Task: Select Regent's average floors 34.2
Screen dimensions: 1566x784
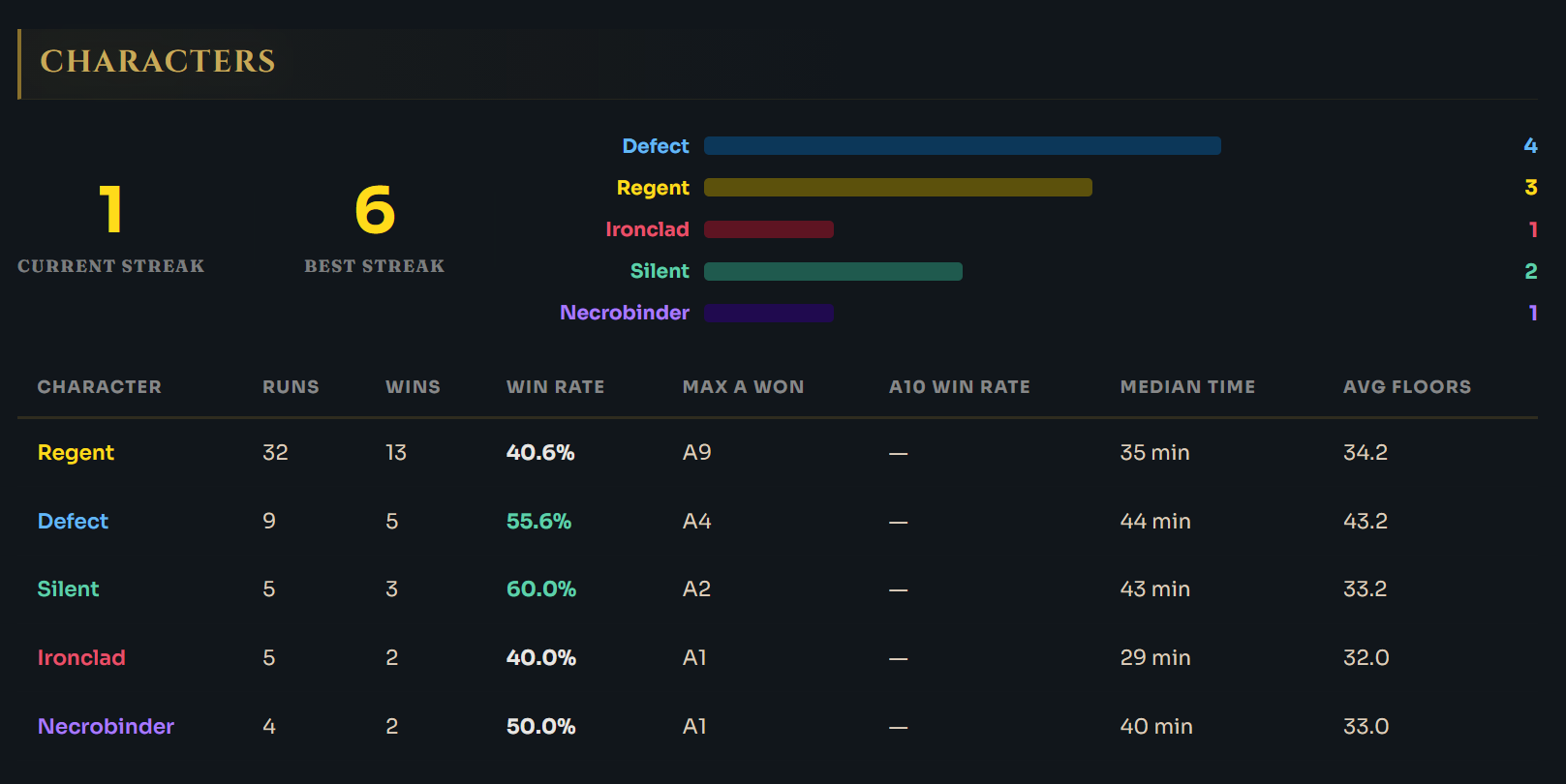Action: click(x=1366, y=453)
